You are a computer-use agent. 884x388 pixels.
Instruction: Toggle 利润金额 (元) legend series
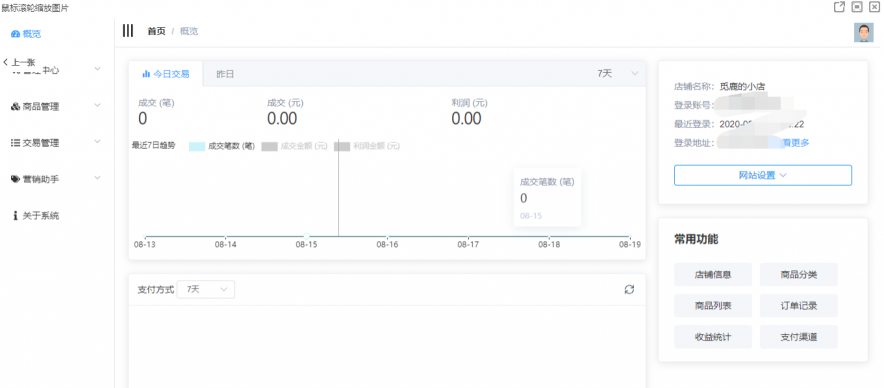[x=367, y=146]
